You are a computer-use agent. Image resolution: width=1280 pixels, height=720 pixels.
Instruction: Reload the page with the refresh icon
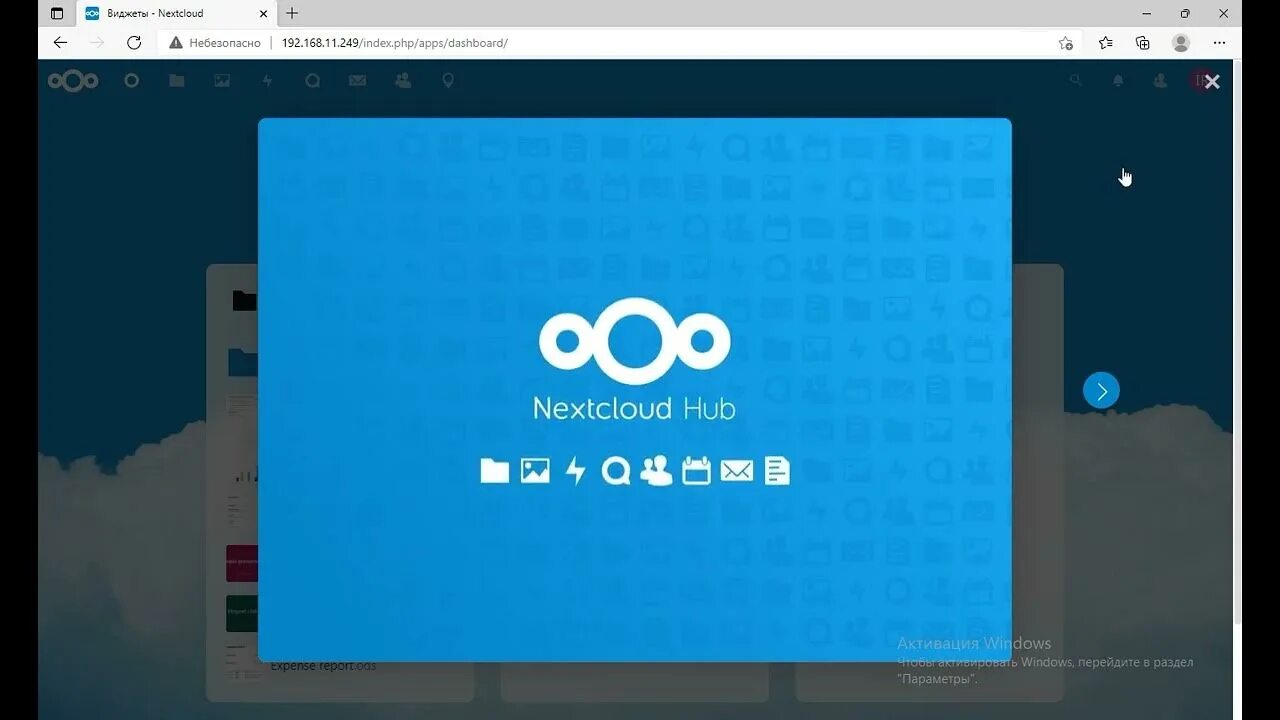[134, 43]
